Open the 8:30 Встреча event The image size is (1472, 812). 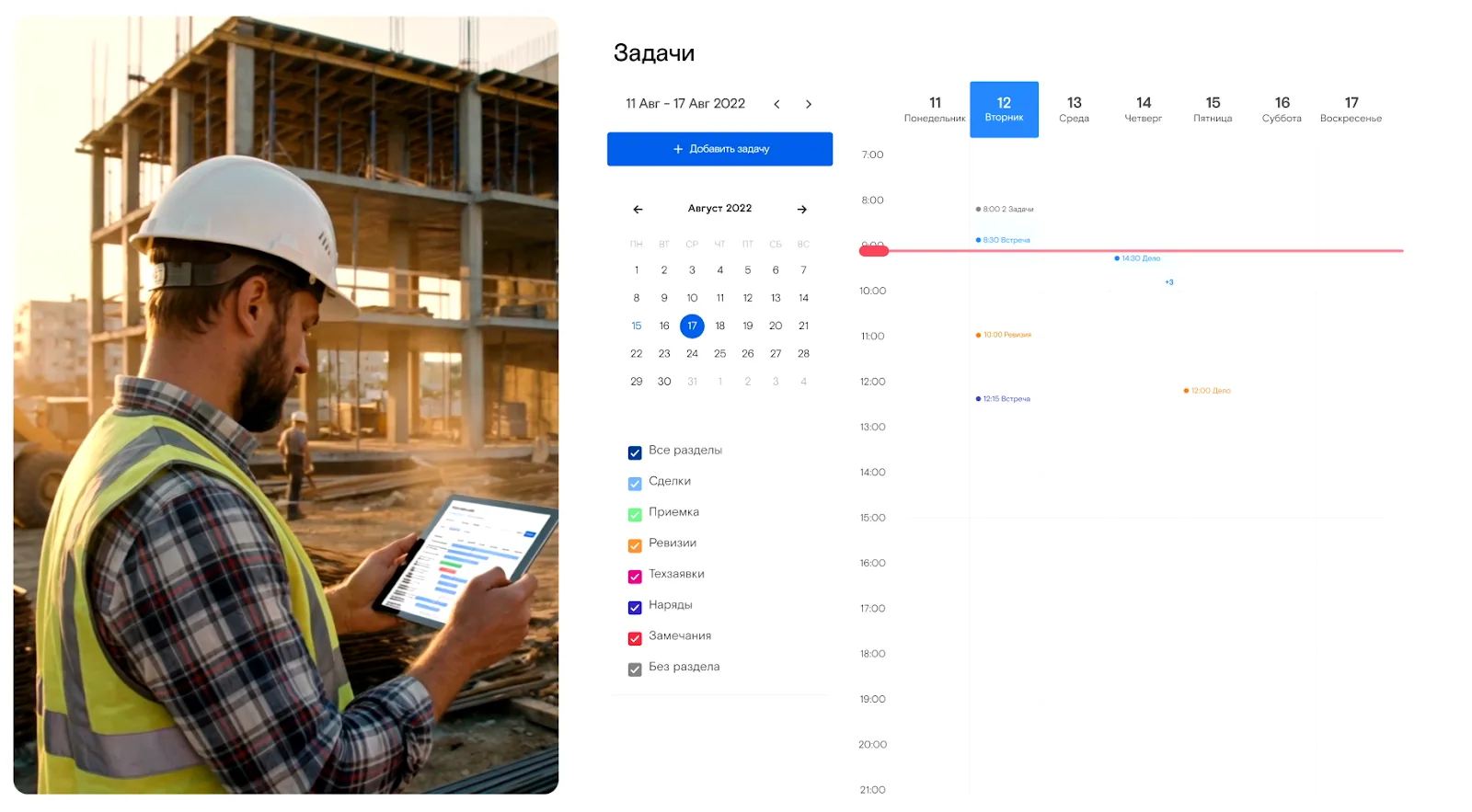coord(1004,240)
